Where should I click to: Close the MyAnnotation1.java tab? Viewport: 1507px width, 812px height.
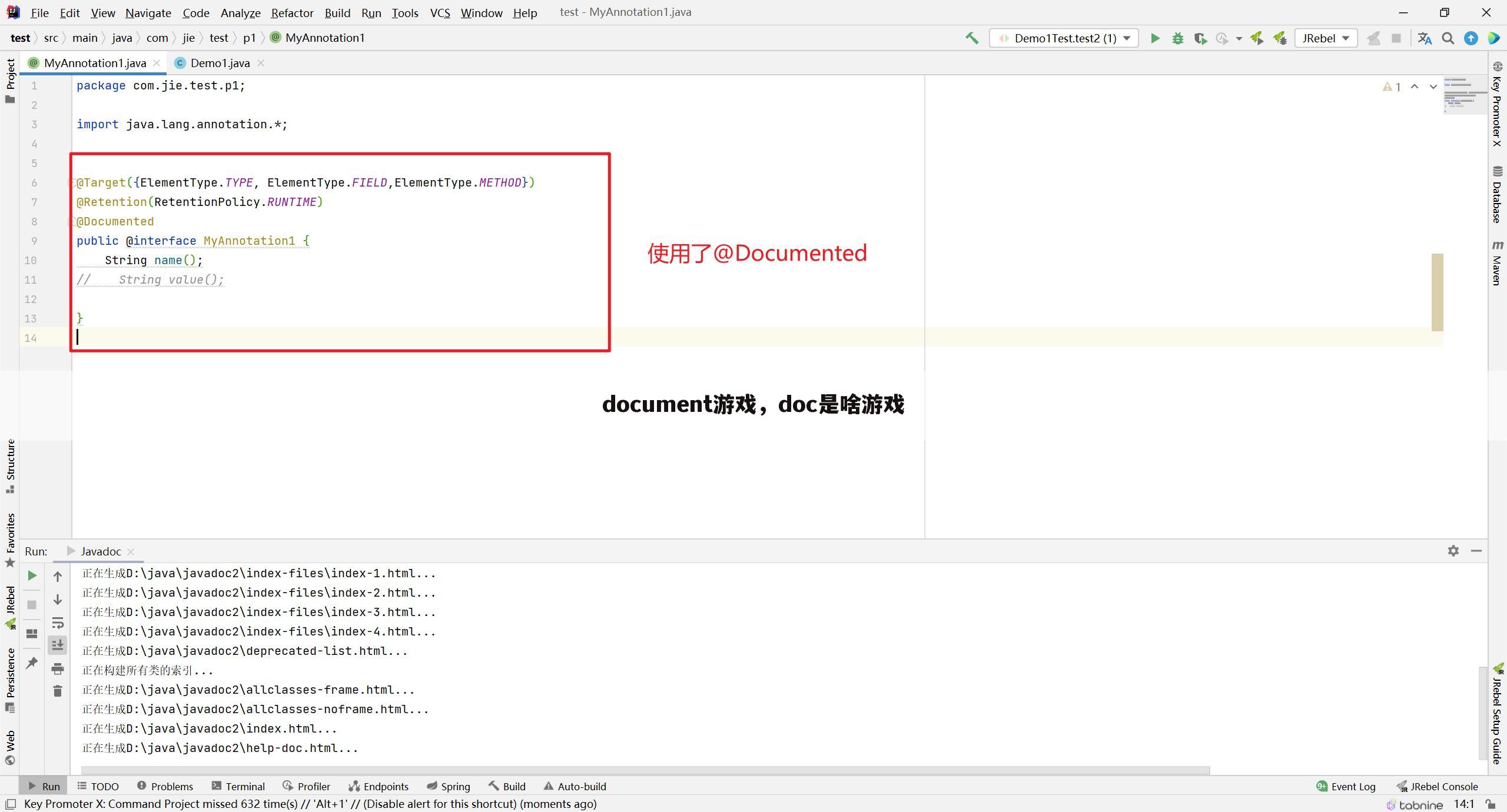click(157, 63)
